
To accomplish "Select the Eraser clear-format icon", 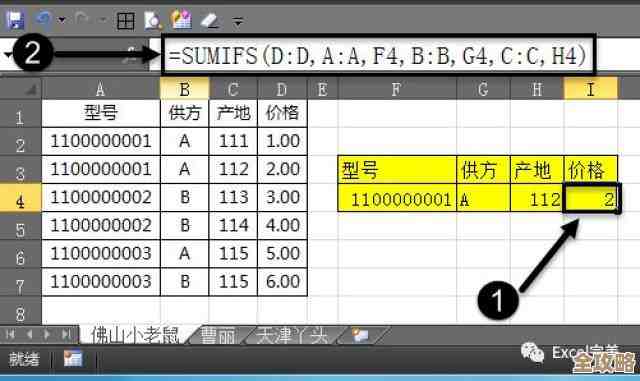I will (210, 20).
